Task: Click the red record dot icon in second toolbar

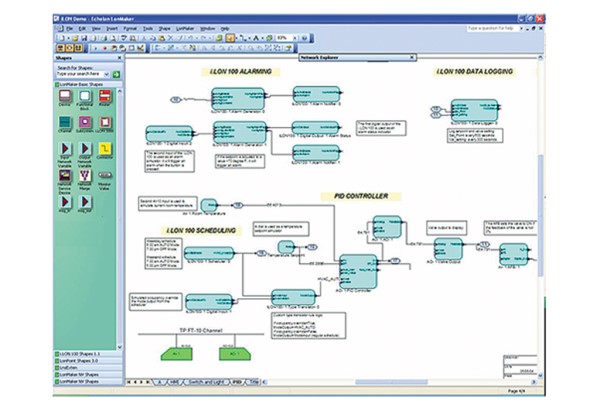Action: coord(104,48)
